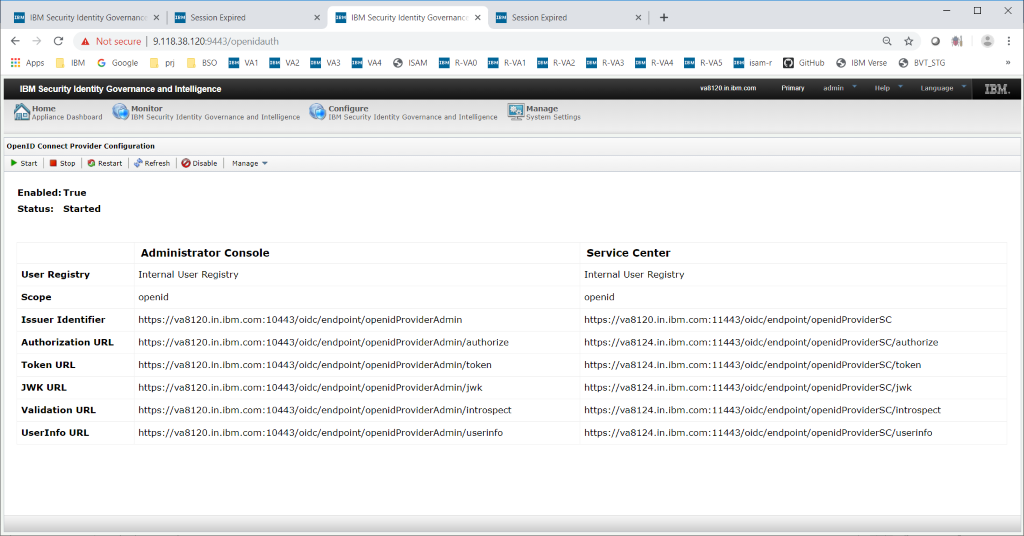Open the R-VA1 bookmark
Image resolution: width=1024 pixels, height=536 pixels.
(x=507, y=63)
